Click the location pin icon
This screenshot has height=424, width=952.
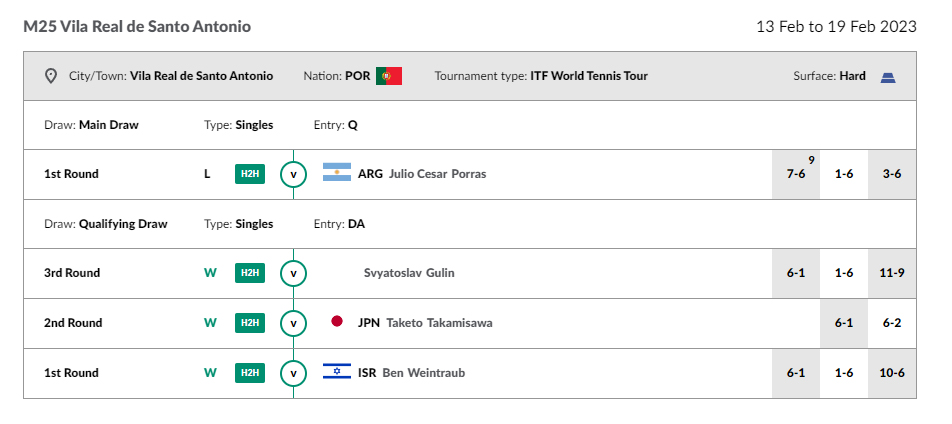click(x=51, y=76)
